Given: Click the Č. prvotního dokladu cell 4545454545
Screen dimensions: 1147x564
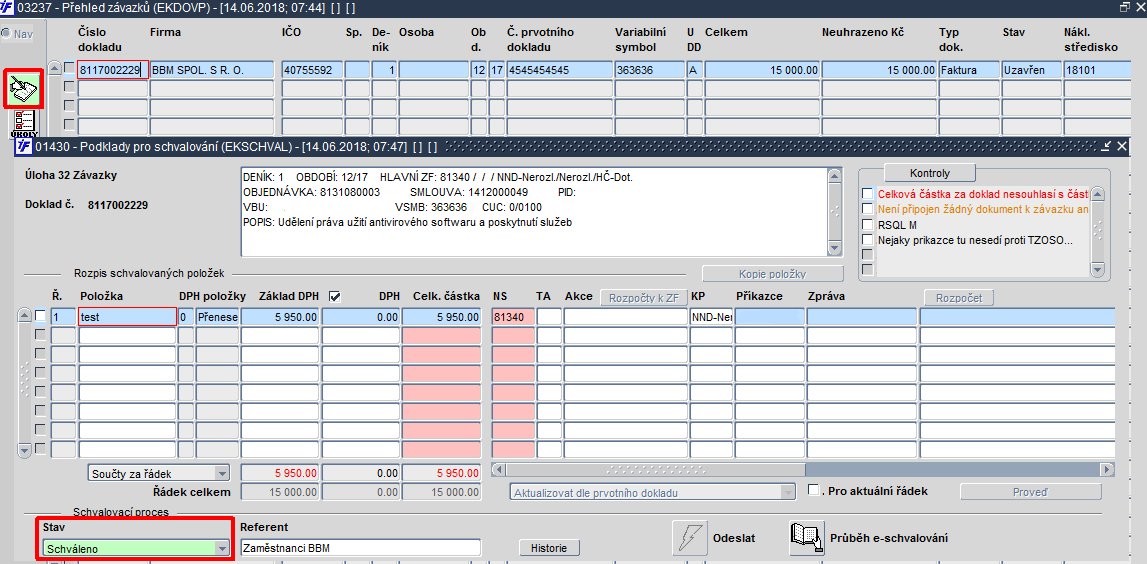Looking at the screenshot, I should click(x=559, y=70).
